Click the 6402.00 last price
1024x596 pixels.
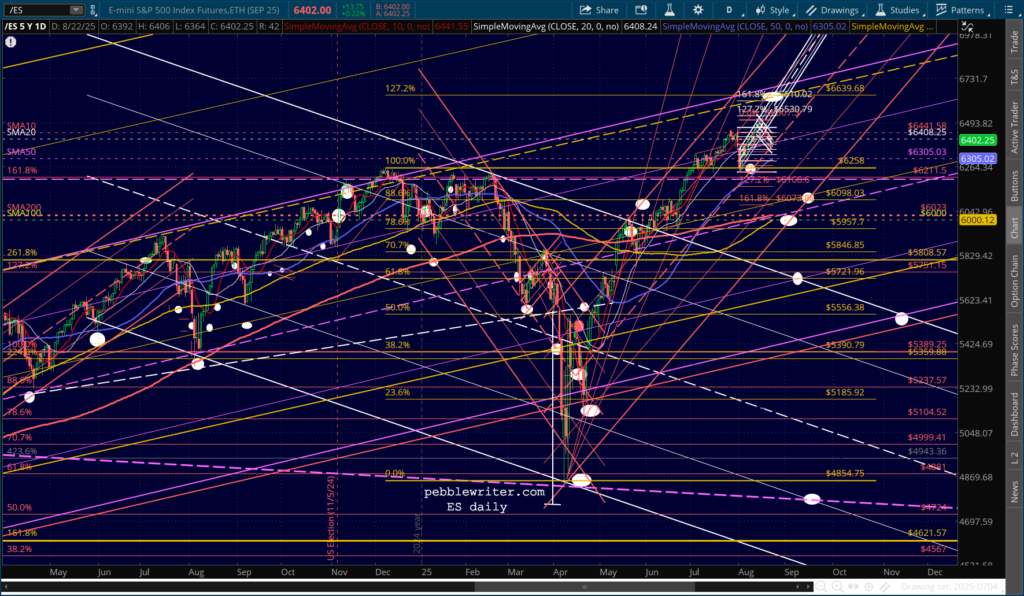[312, 10]
